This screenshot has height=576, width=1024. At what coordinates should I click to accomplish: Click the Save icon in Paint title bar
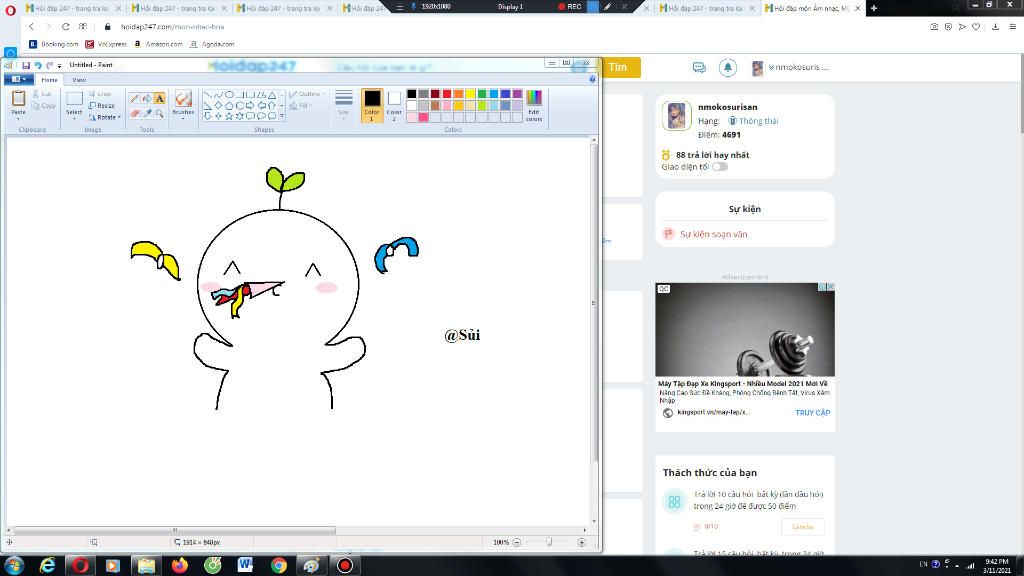[25, 65]
